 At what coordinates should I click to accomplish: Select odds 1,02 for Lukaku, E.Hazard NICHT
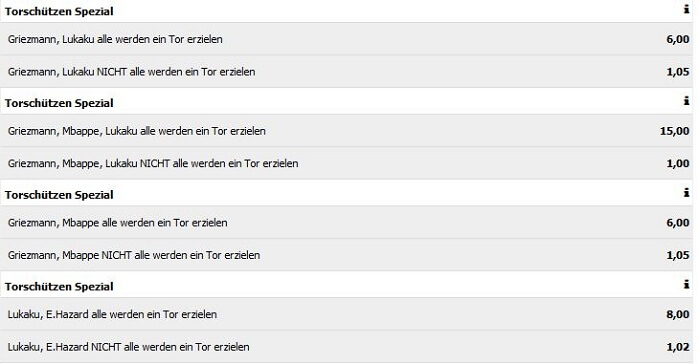pyautogui.click(x=678, y=347)
